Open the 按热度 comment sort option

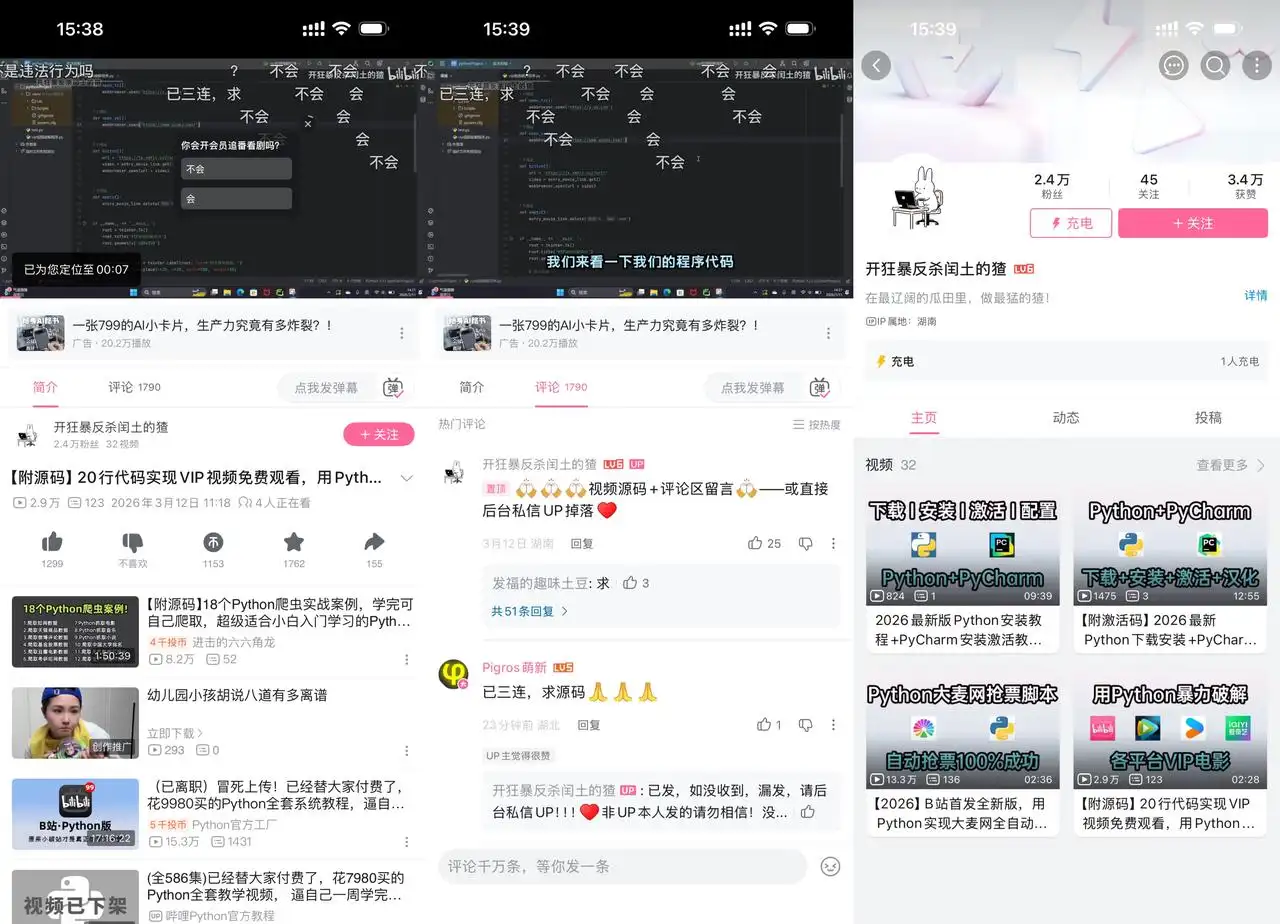tap(817, 425)
